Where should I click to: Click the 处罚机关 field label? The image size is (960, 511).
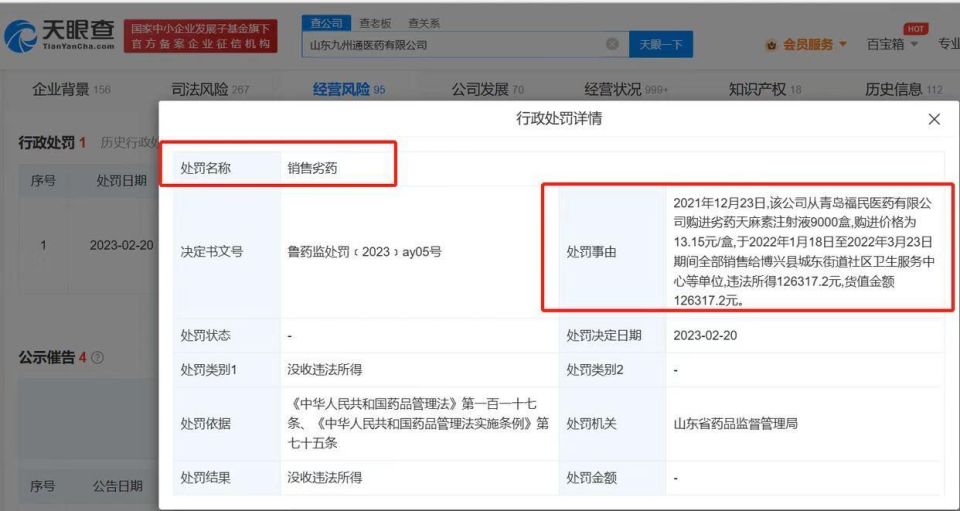(591, 423)
